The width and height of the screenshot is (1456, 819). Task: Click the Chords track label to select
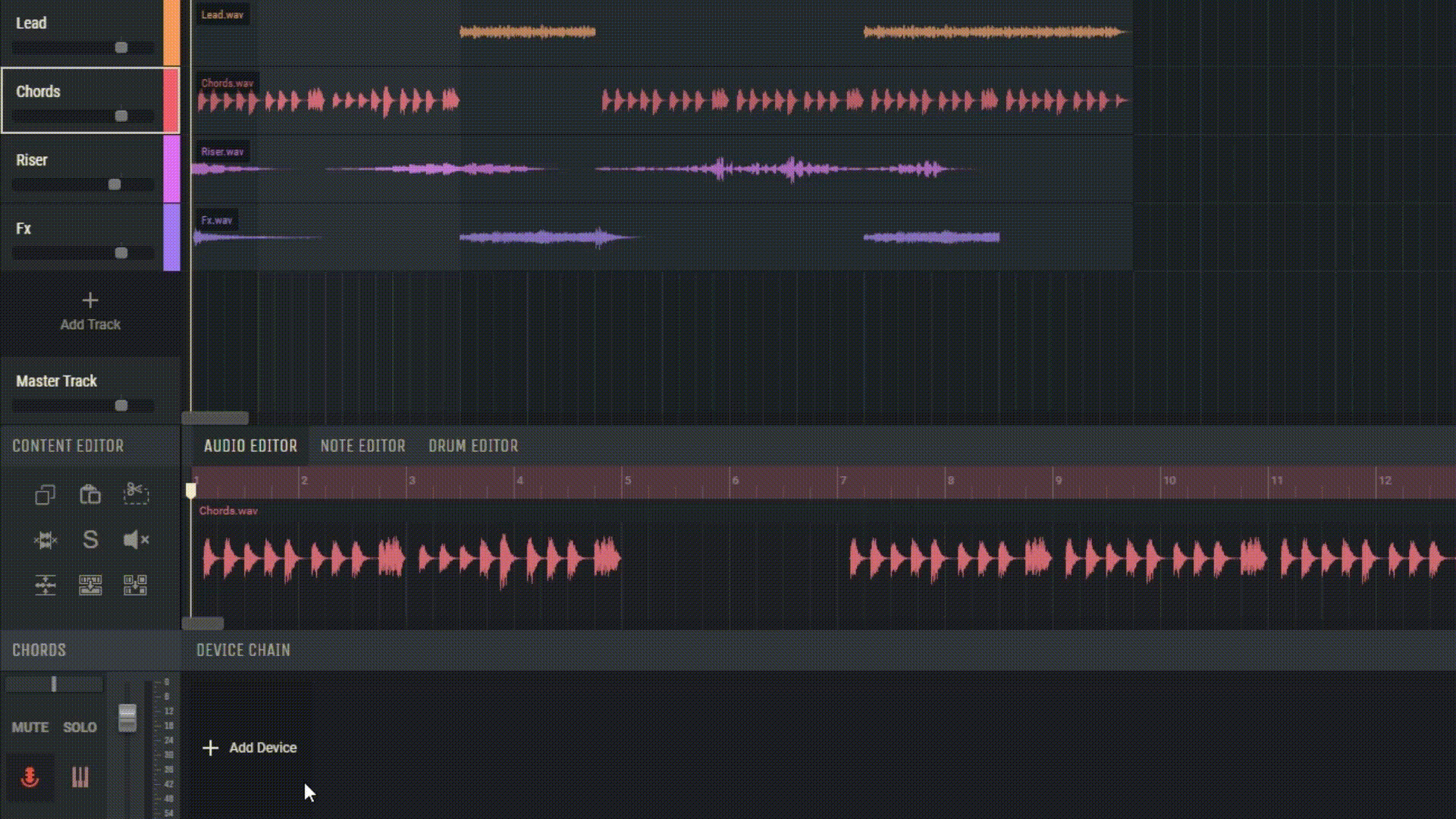coord(38,91)
